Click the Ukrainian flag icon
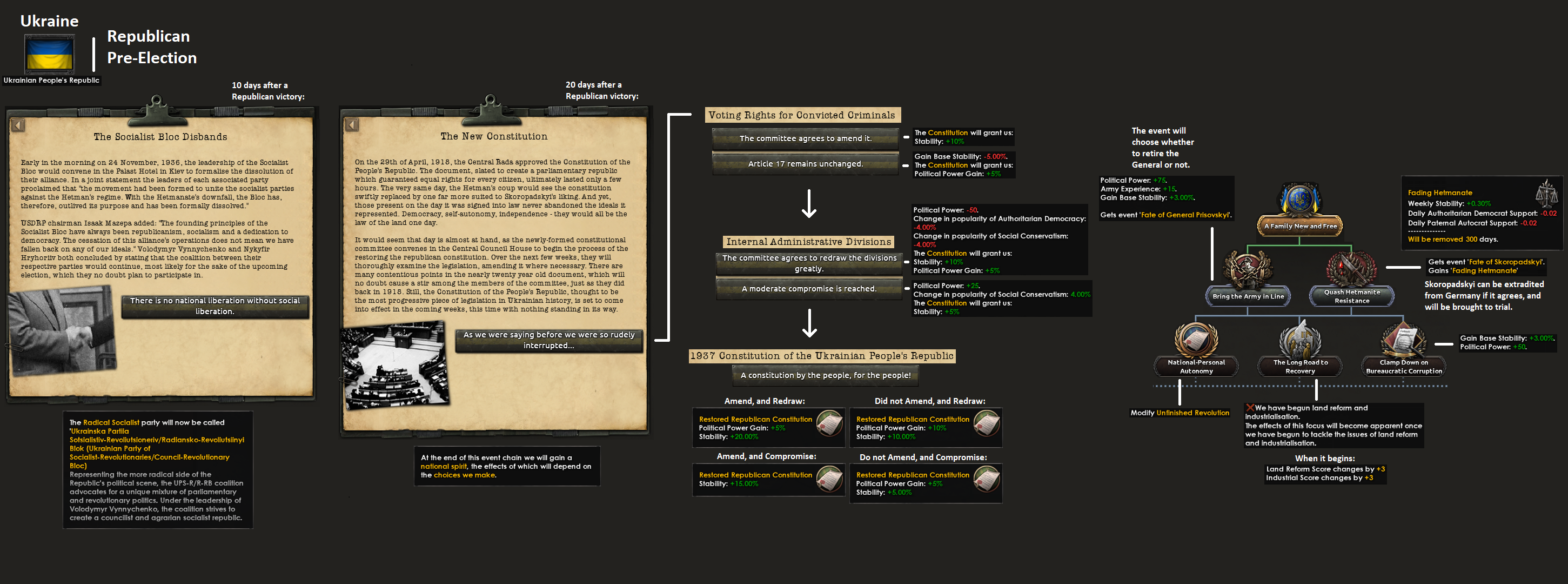Screen dimensions: 1568x584 coord(49,54)
